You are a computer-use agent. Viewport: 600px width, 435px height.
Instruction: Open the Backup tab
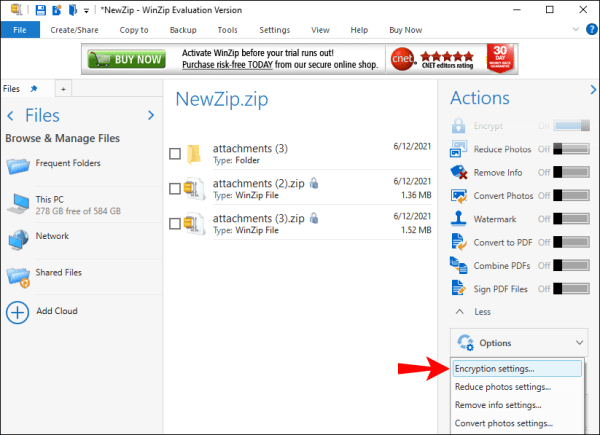tap(183, 30)
